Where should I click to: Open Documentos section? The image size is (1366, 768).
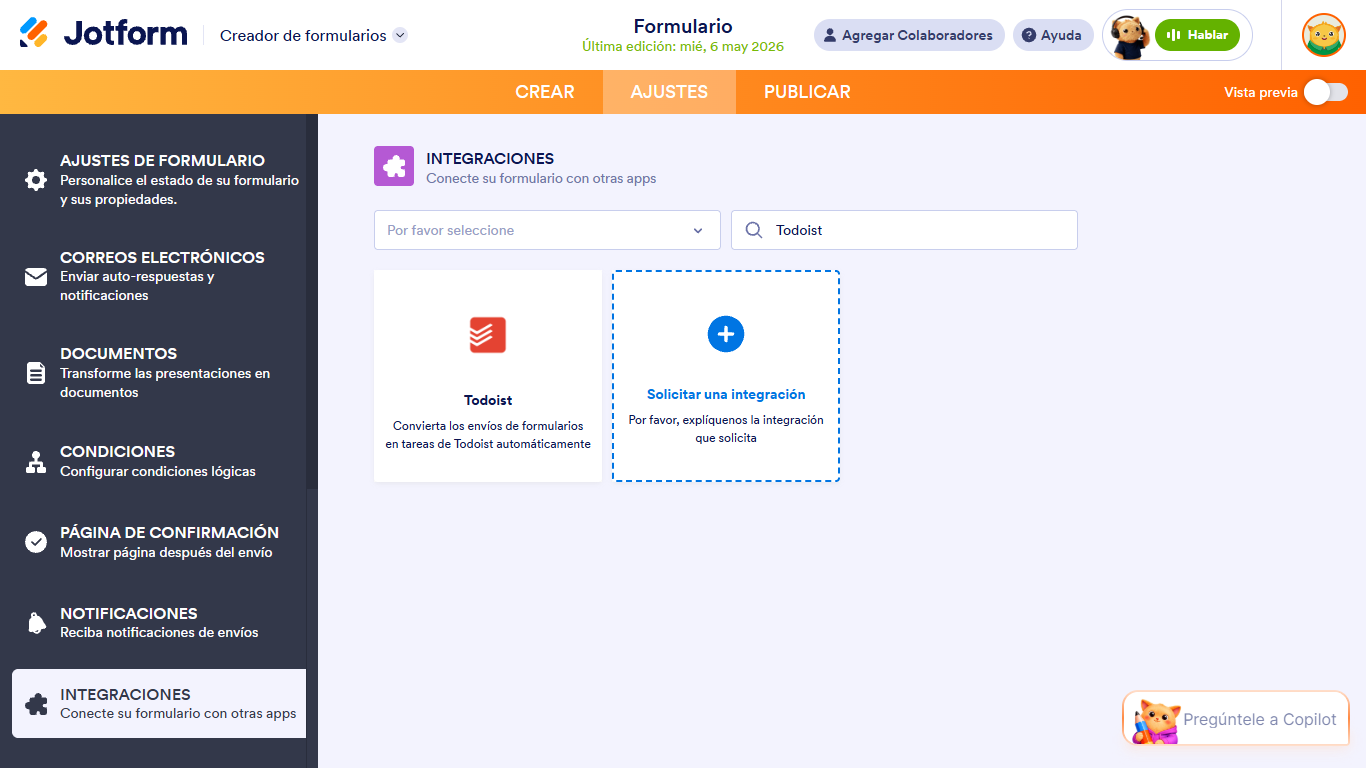pyautogui.click(x=159, y=372)
